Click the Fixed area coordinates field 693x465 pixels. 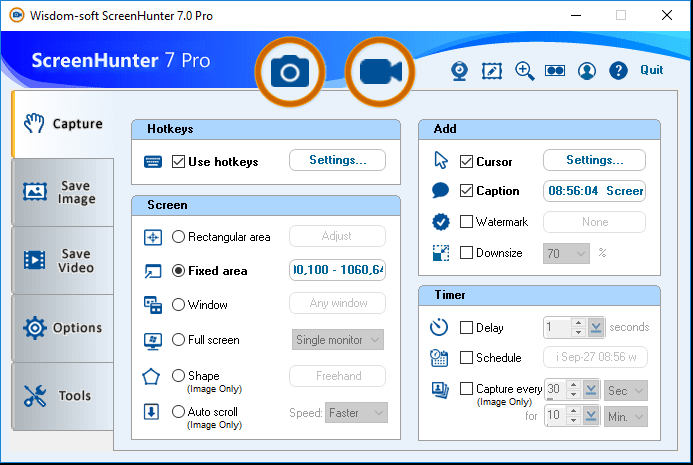point(337,270)
